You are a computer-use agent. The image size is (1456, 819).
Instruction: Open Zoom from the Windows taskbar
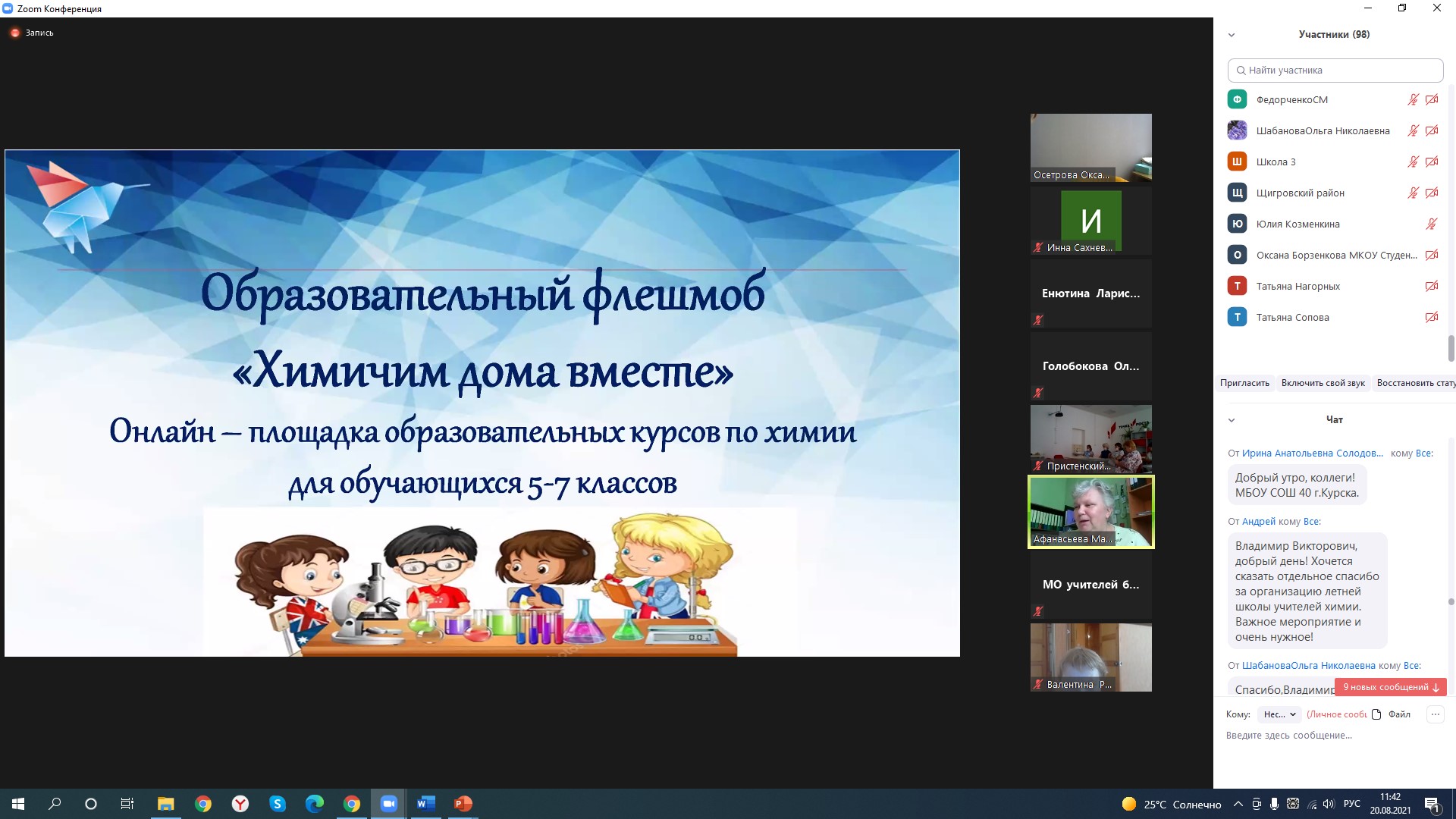(x=389, y=804)
